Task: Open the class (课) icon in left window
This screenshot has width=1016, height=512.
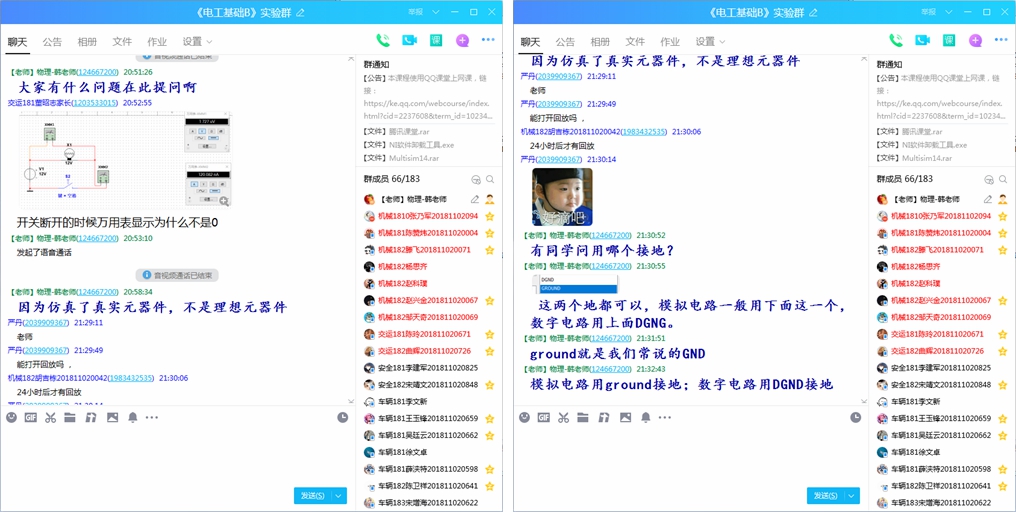Action: (436, 41)
